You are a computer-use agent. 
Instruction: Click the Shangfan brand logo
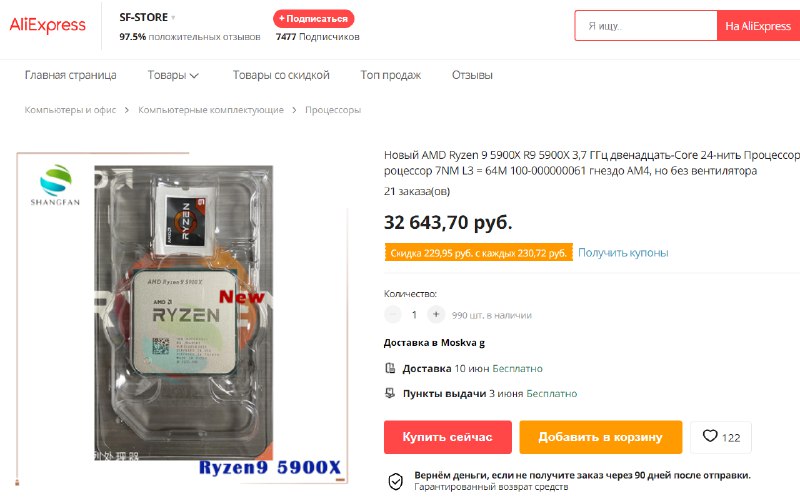56,185
